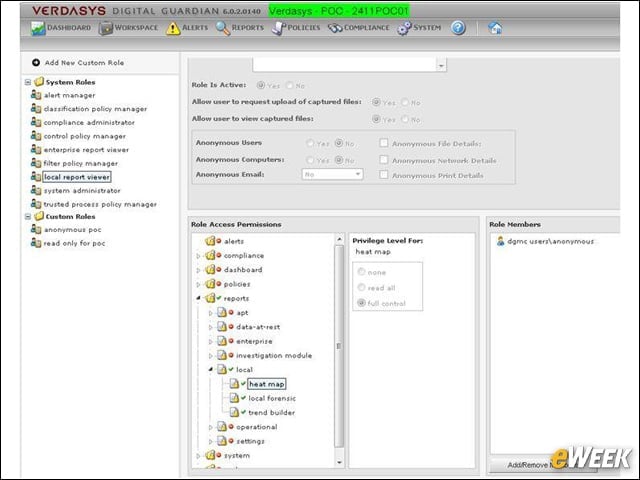
Task: Select the trusted process policy manager role
Action: [100, 204]
